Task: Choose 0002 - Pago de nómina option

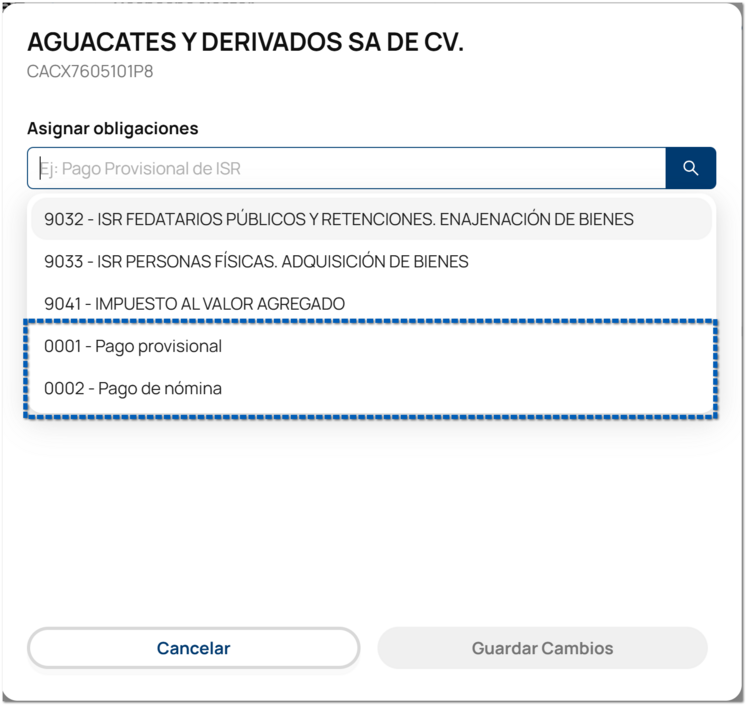Action: pyautogui.click(x=133, y=389)
